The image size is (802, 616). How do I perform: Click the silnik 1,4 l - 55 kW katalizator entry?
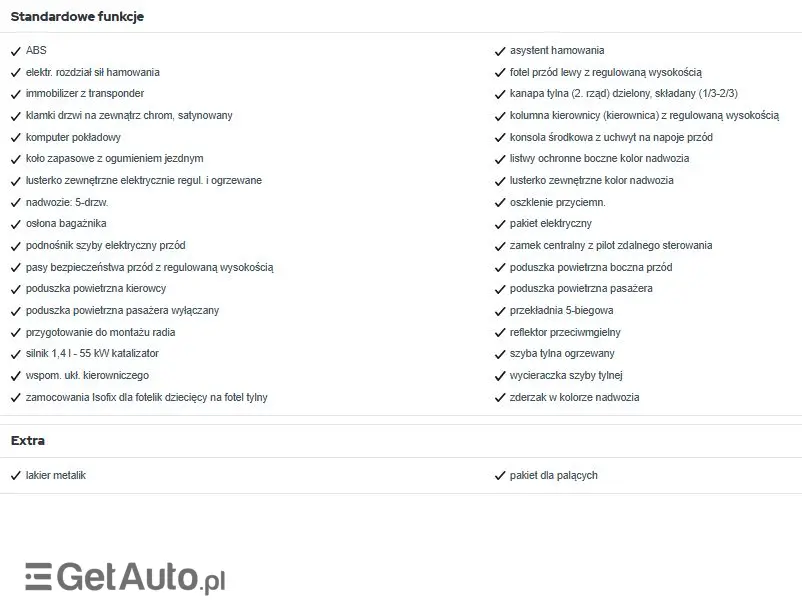click(x=92, y=354)
